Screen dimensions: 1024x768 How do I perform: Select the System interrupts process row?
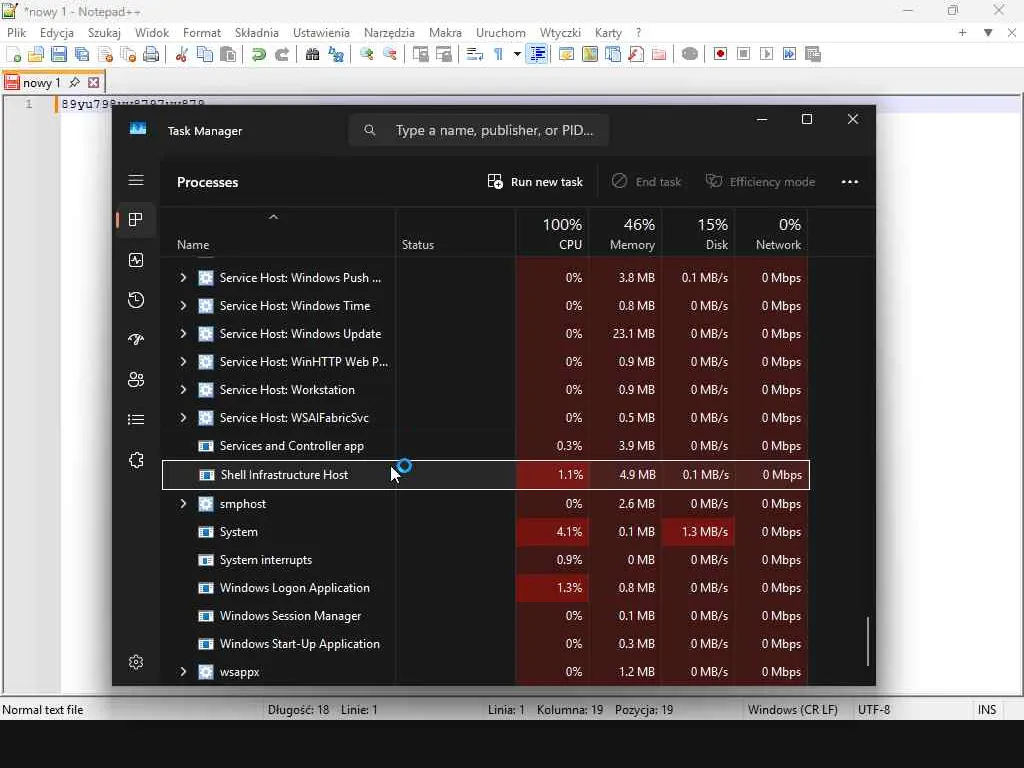(x=485, y=560)
